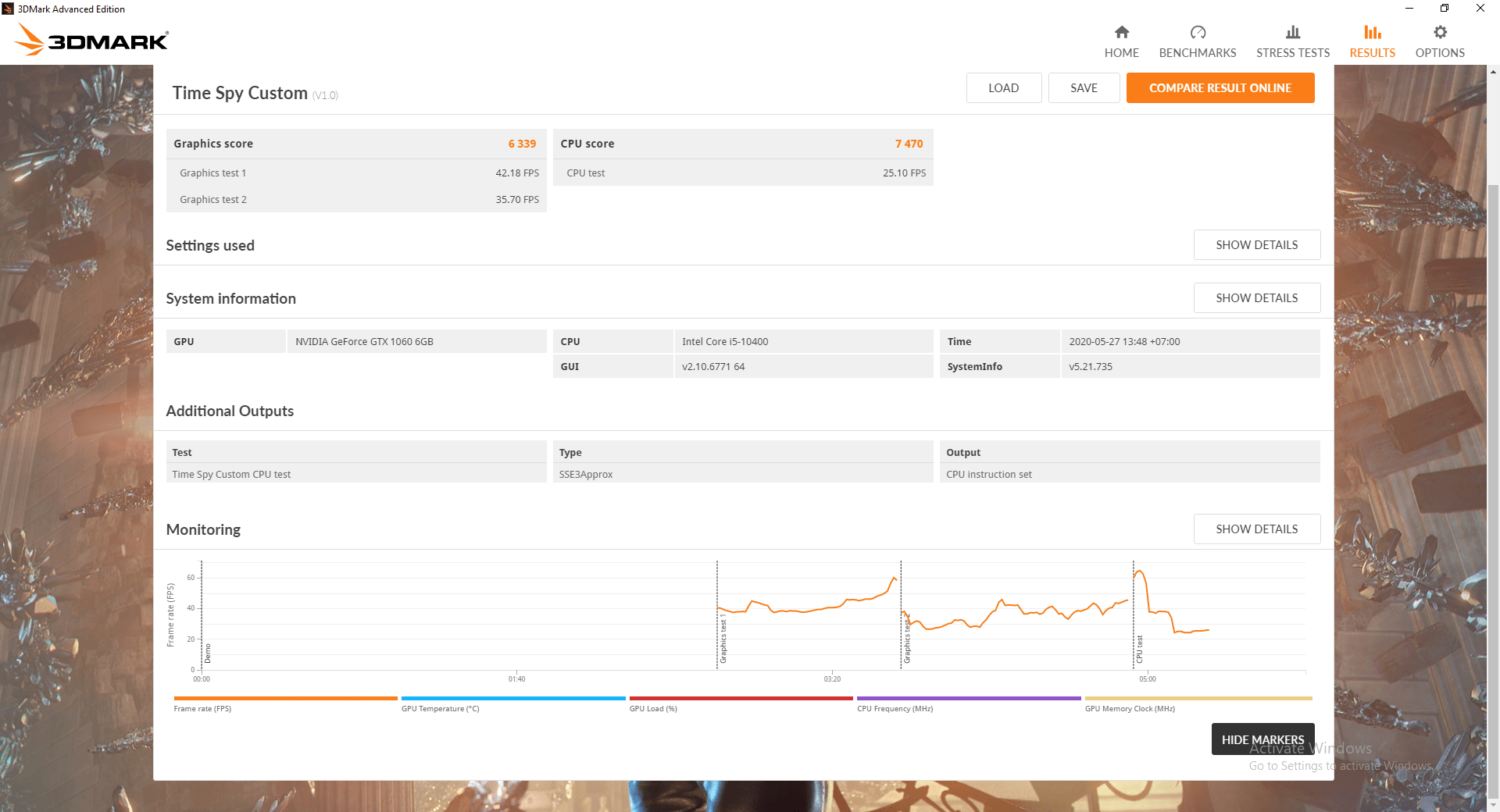Switch to the OPTIONS tab label

pyautogui.click(x=1440, y=53)
